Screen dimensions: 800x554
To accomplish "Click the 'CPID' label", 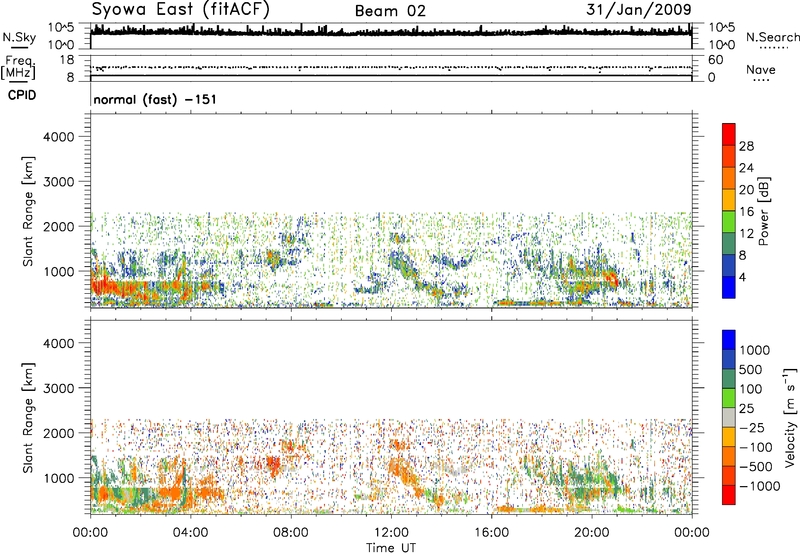I will 22,95.
